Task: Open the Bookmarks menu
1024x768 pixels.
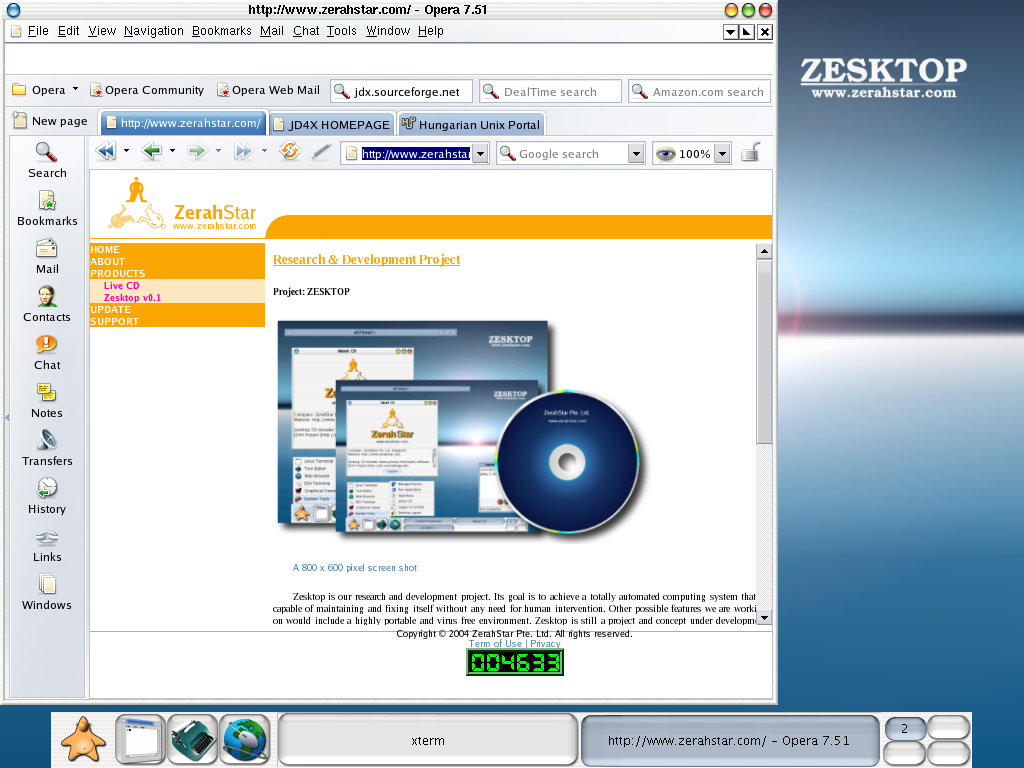Action: [221, 31]
